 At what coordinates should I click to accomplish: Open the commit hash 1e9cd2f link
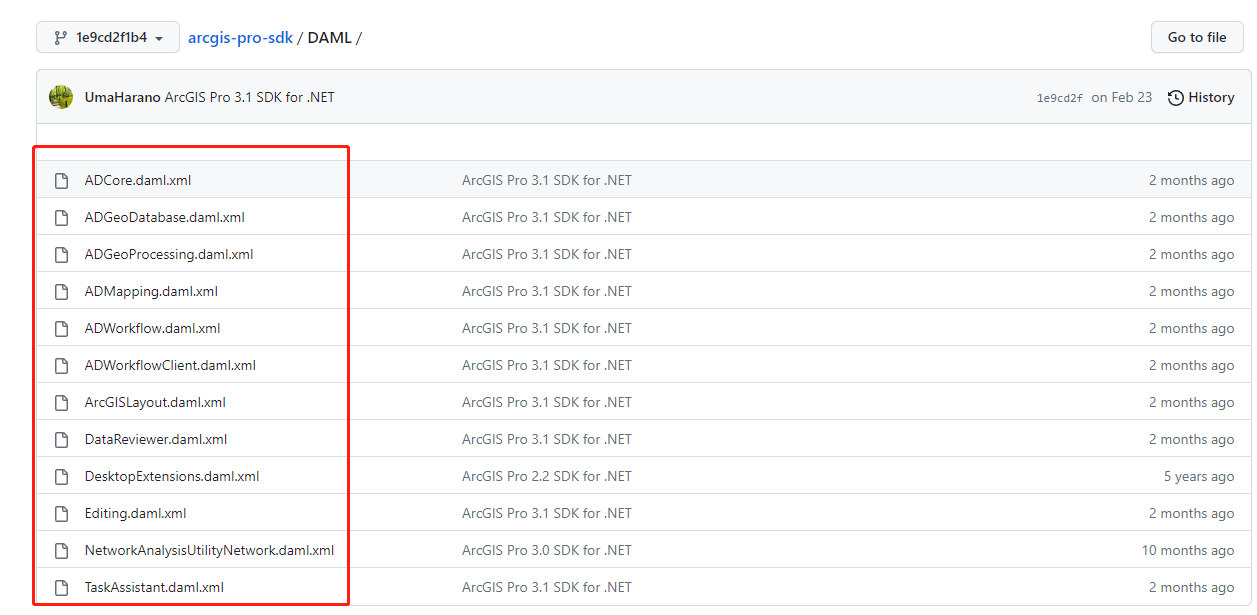point(1059,98)
